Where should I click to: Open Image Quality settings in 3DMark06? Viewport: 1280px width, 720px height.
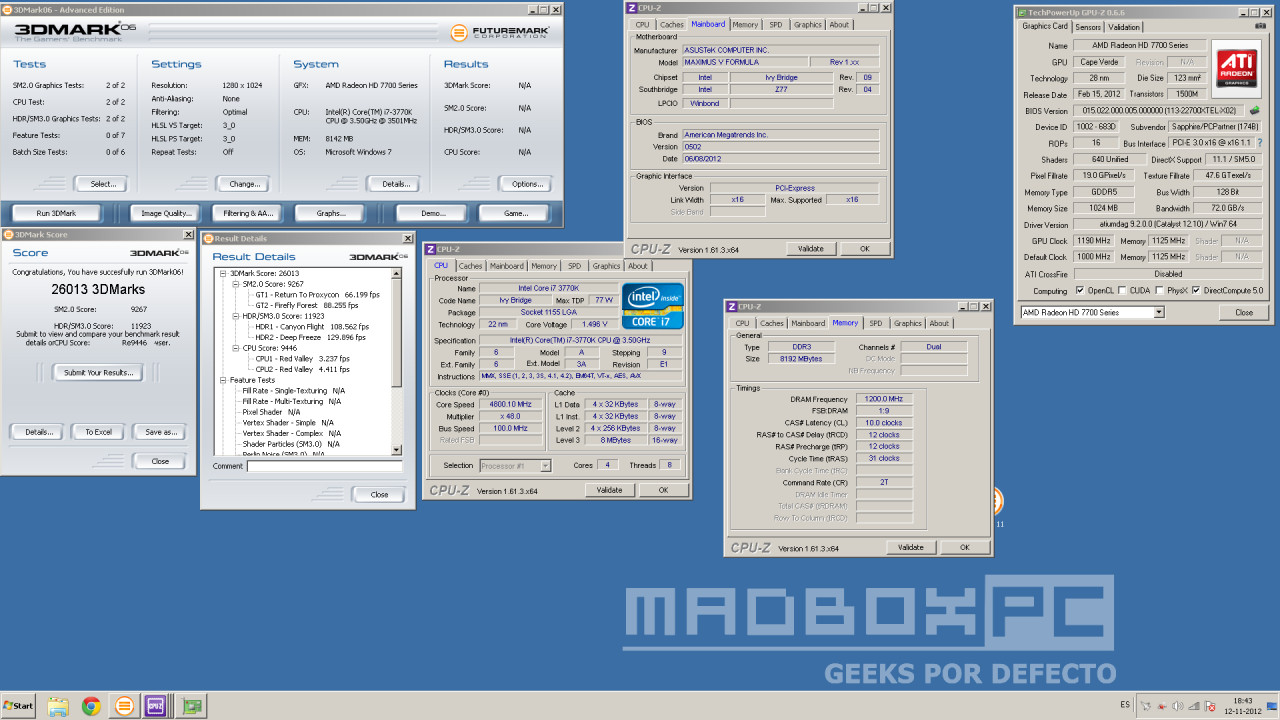pos(166,213)
